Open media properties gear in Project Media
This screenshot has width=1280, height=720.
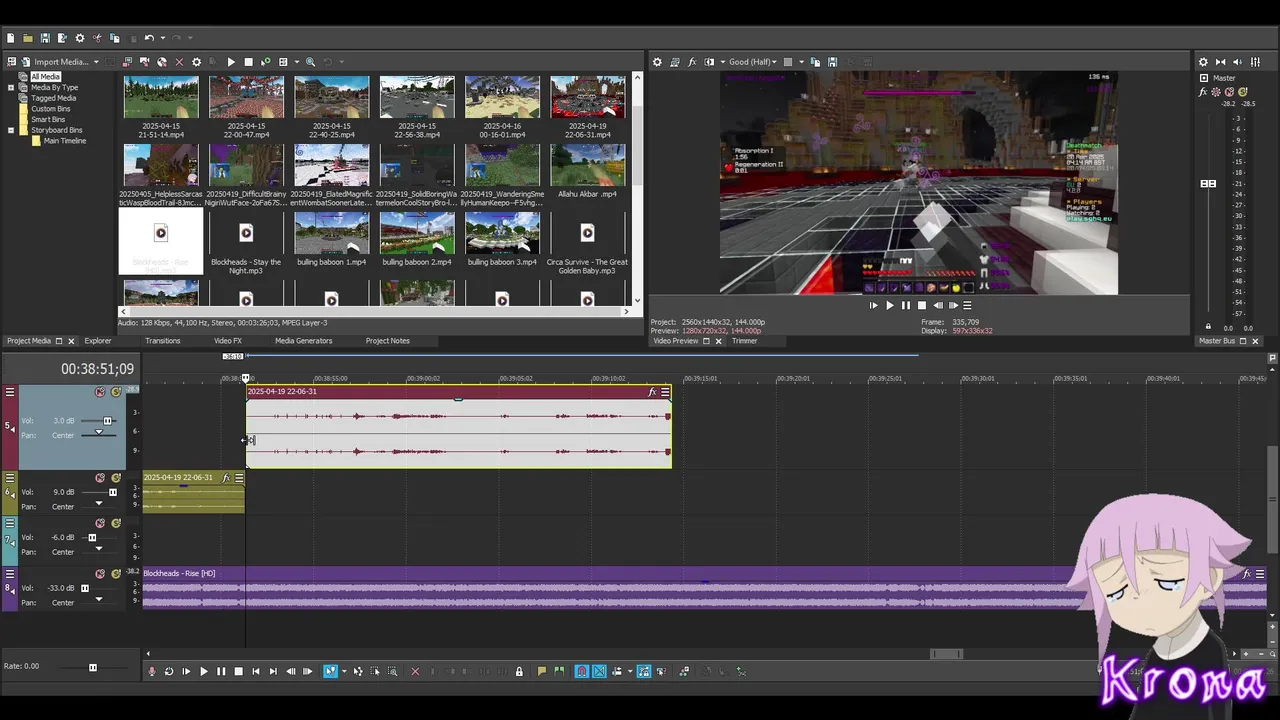[196, 62]
